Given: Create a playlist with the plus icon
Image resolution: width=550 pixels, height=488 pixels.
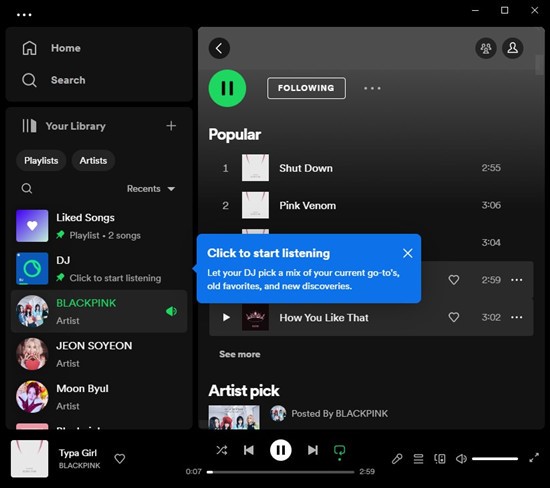Looking at the screenshot, I should pyautogui.click(x=171, y=126).
